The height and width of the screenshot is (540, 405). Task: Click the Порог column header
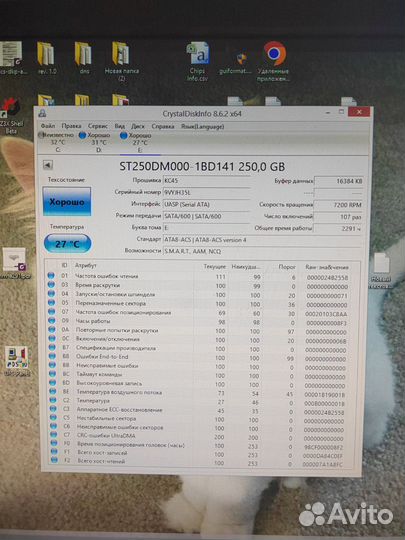(287, 267)
